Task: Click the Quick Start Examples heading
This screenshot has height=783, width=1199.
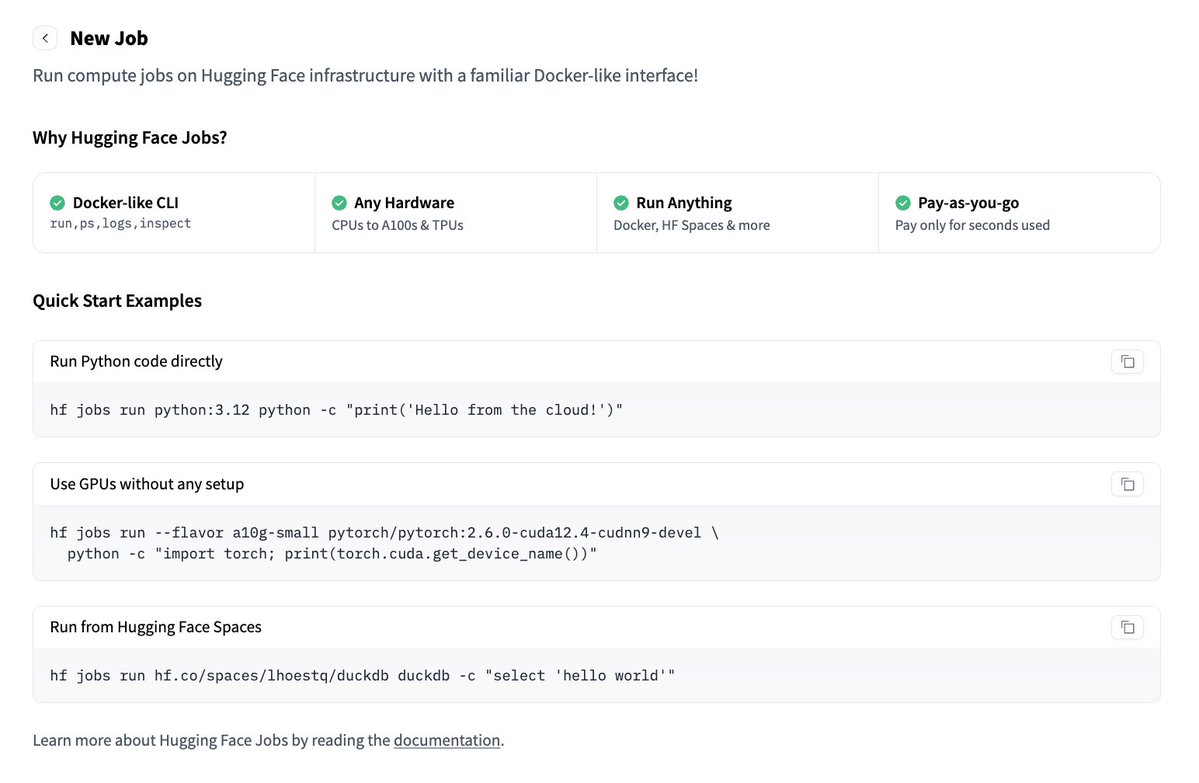Action: pos(117,301)
